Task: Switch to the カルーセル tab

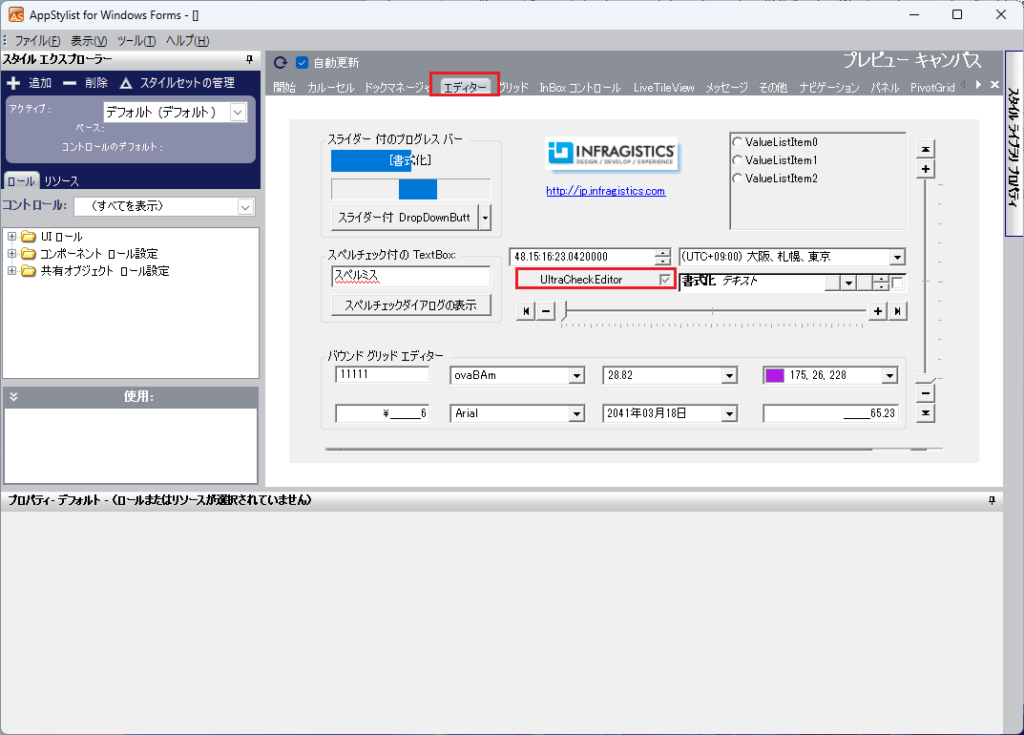Action: pyautogui.click(x=330, y=88)
